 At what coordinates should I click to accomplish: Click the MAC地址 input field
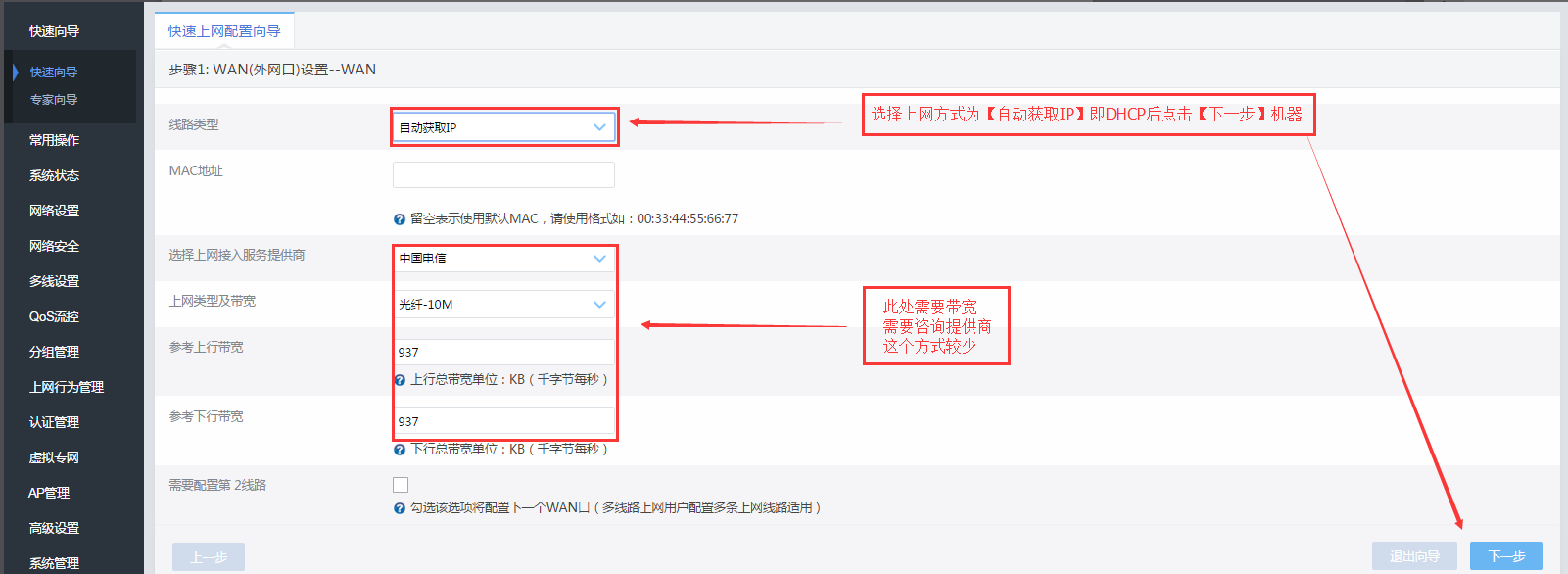pyautogui.click(x=503, y=174)
